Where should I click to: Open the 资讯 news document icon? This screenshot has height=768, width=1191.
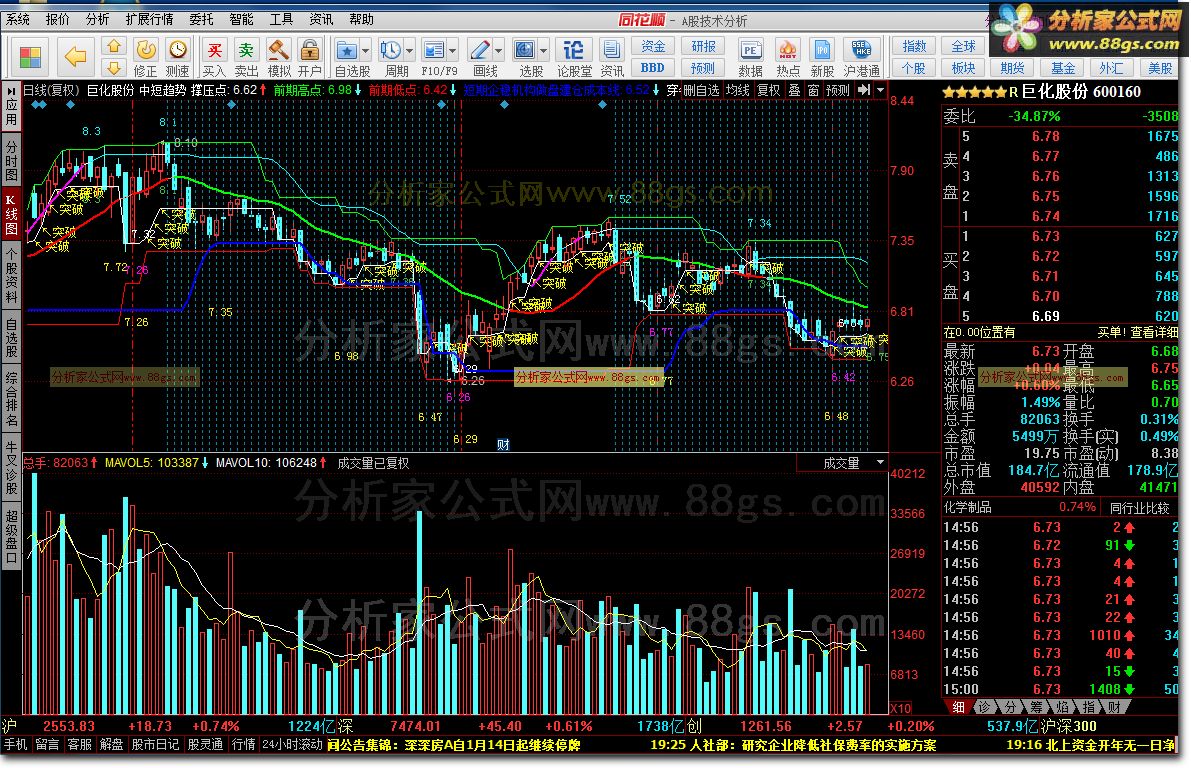pos(611,50)
